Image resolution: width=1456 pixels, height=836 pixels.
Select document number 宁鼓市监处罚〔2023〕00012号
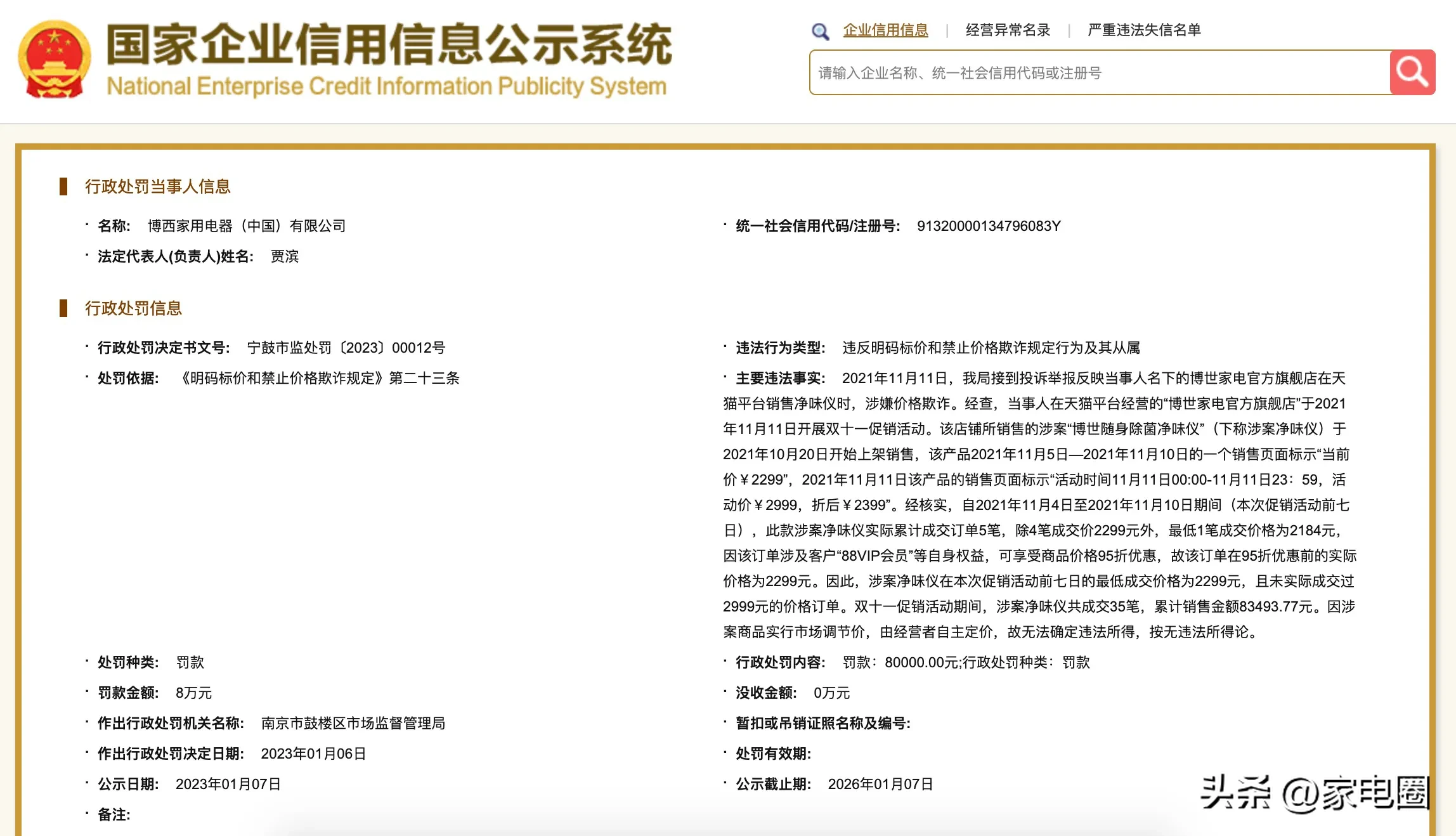346,348
